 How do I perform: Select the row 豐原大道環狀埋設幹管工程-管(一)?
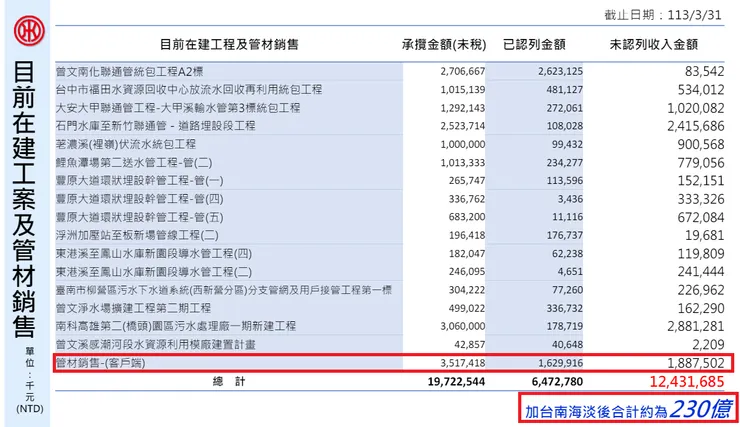click(390, 181)
